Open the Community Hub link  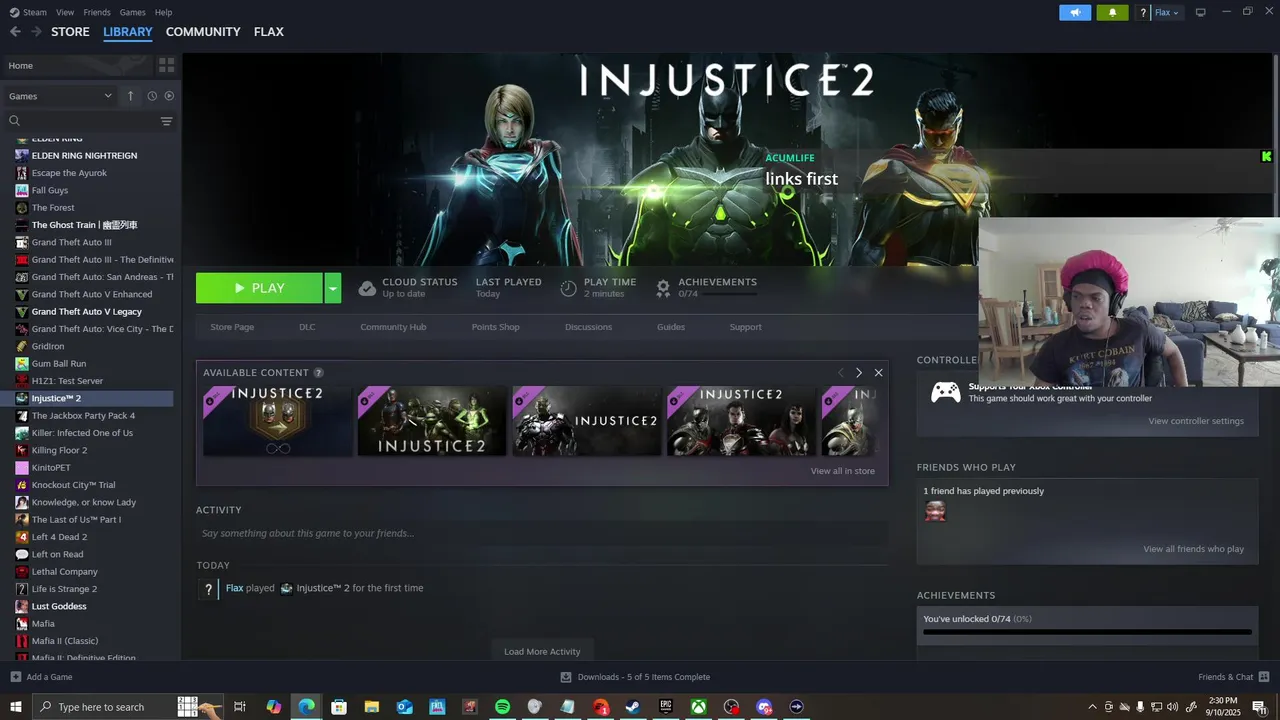coord(393,327)
